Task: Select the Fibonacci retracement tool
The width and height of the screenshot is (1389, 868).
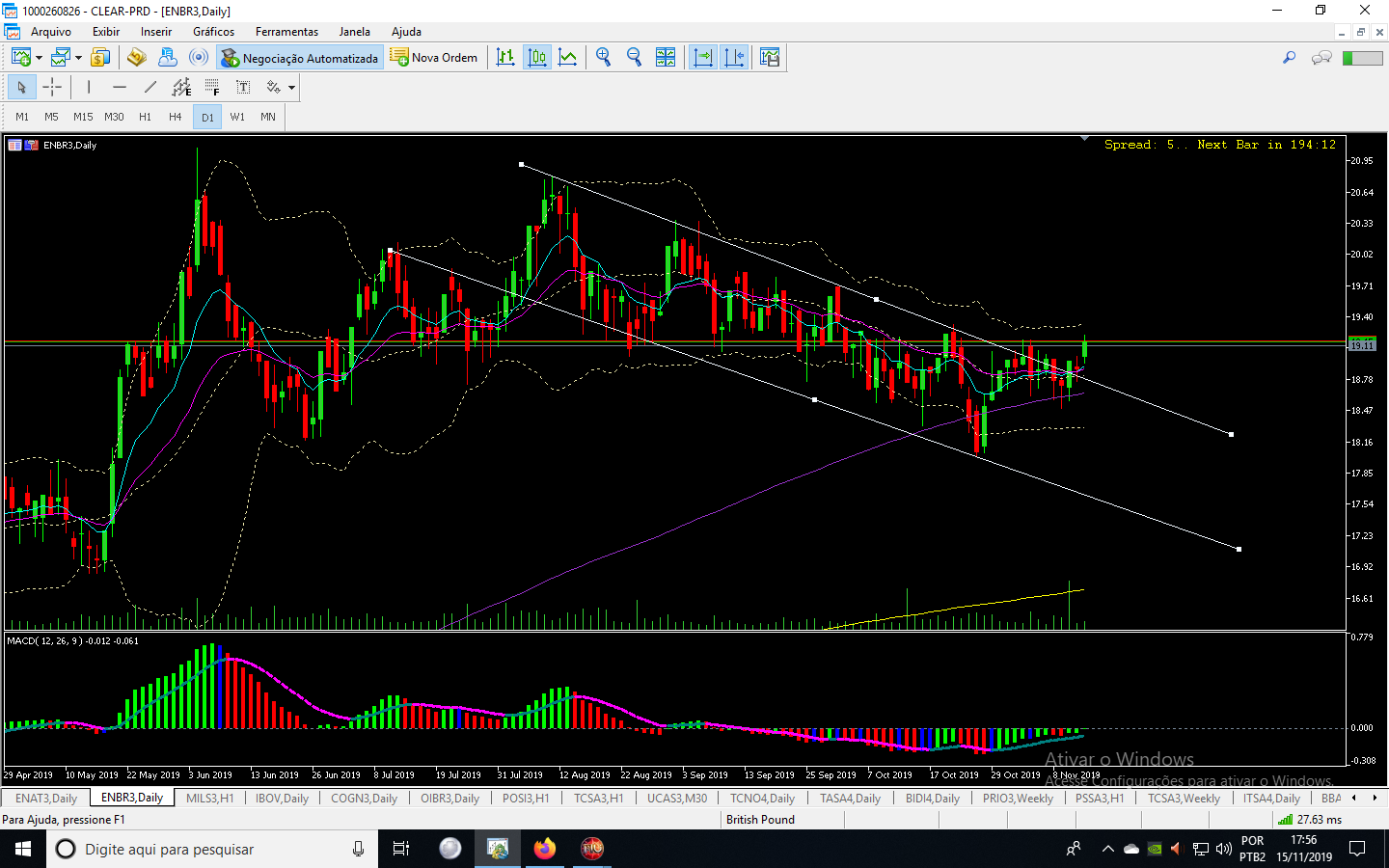Action: pos(212,88)
